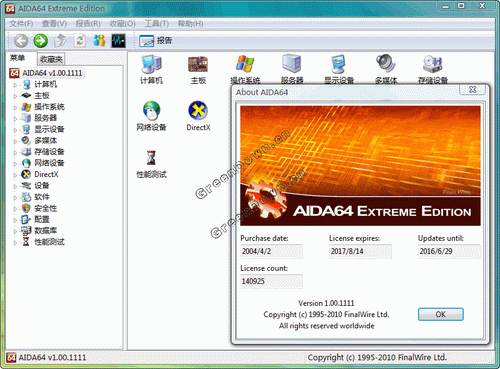The width and height of the screenshot is (500, 369).
Task: Click status bar FinalWire copyright text
Action: pyautogui.click(x=377, y=358)
